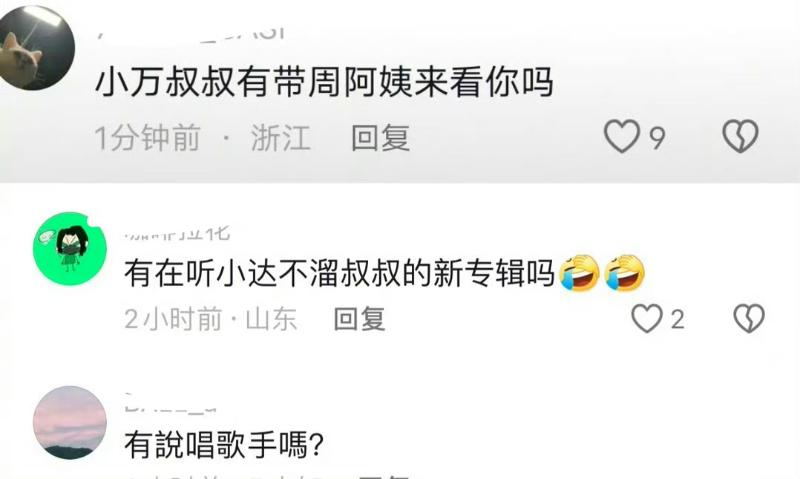This screenshot has width=800, height=479.
Task: Open the cat avatar profile
Action: coord(36,48)
